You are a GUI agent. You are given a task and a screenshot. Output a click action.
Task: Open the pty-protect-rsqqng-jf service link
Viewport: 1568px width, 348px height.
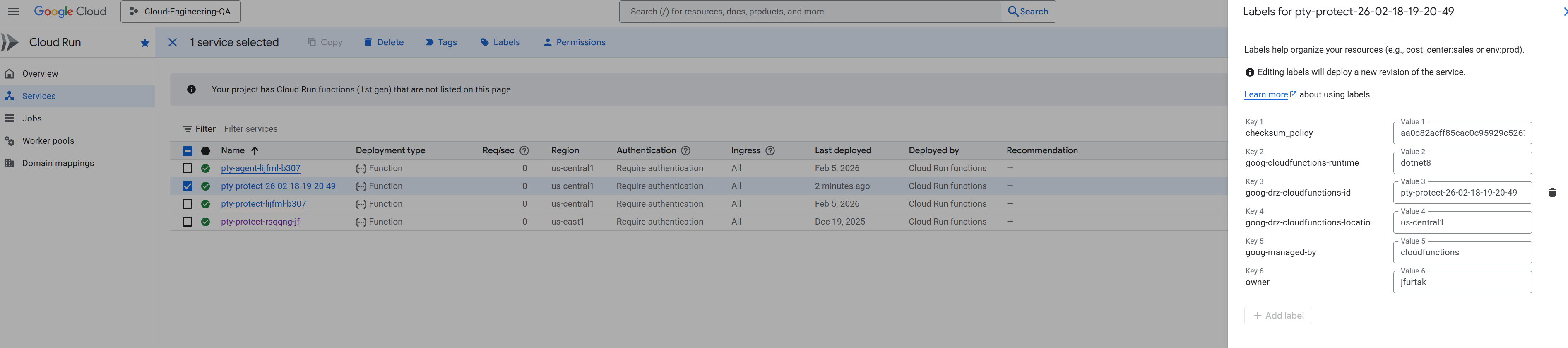coord(260,222)
